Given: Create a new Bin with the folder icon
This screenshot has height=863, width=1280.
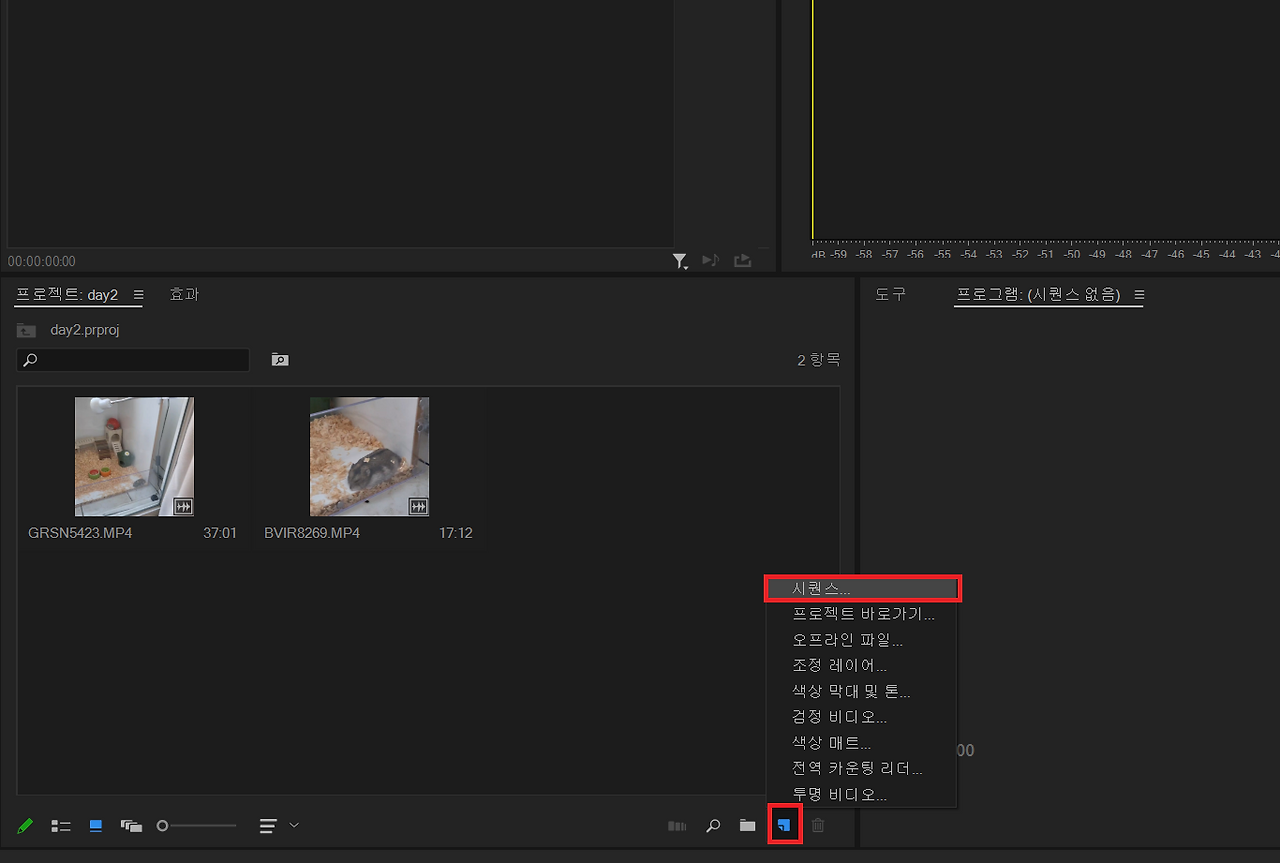Looking at the screenshot, I should 747,825.
